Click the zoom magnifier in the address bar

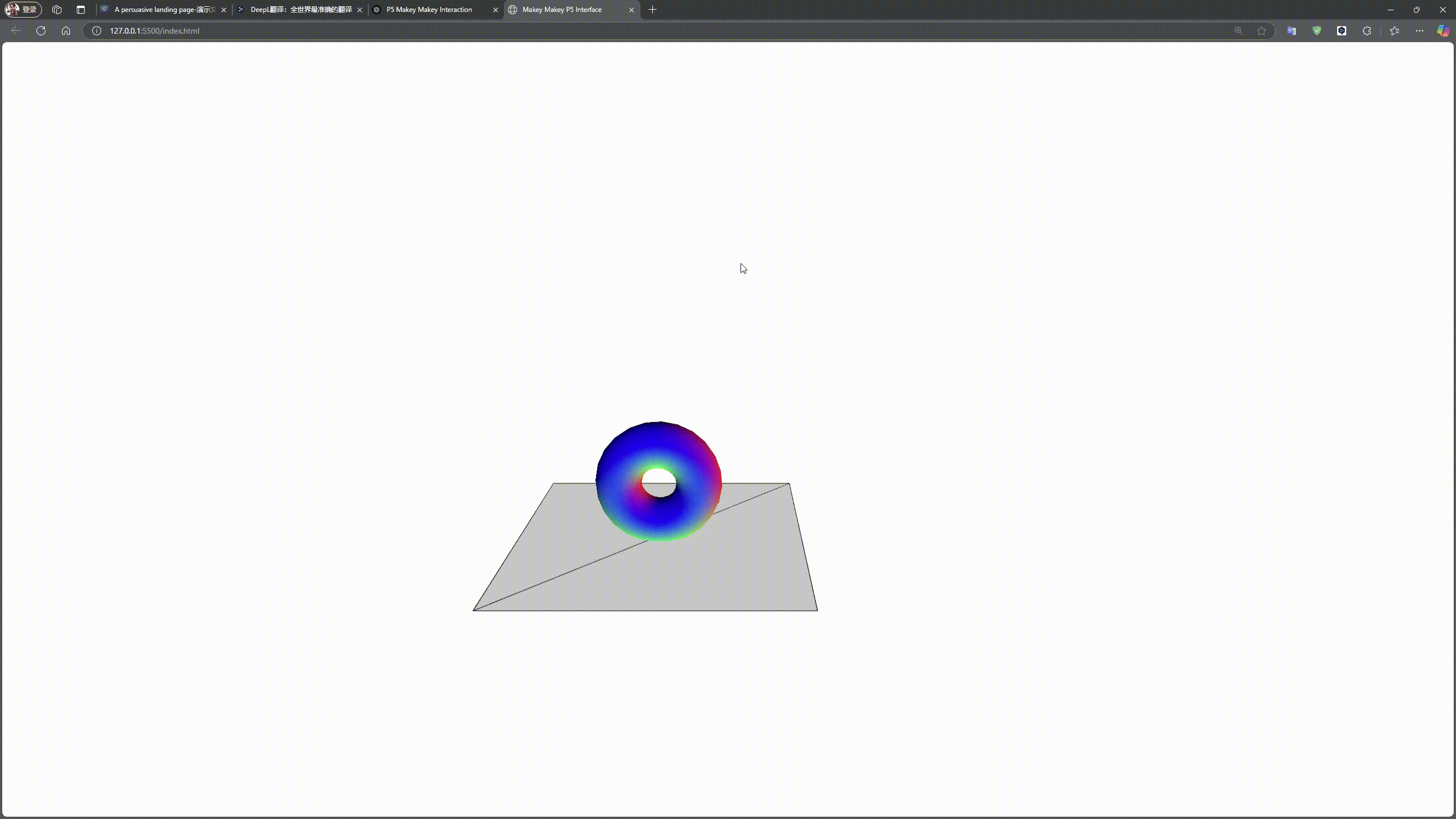click(1238, 31)
